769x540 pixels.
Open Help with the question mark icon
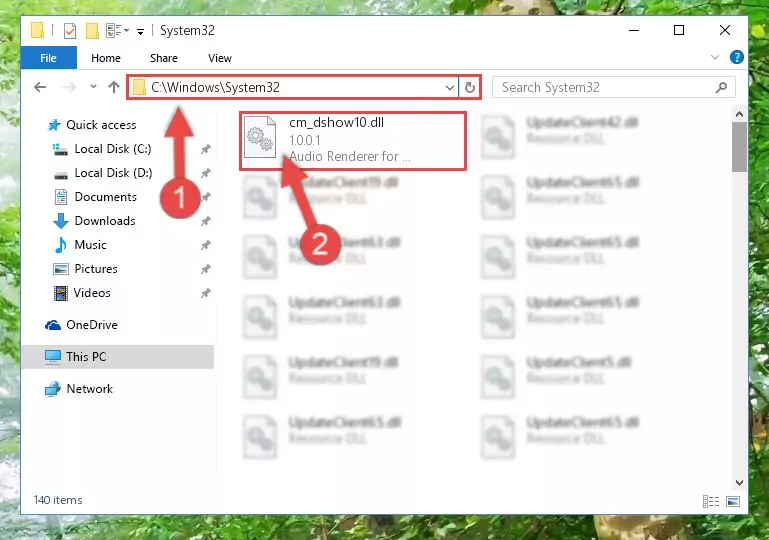pos(736,57)
